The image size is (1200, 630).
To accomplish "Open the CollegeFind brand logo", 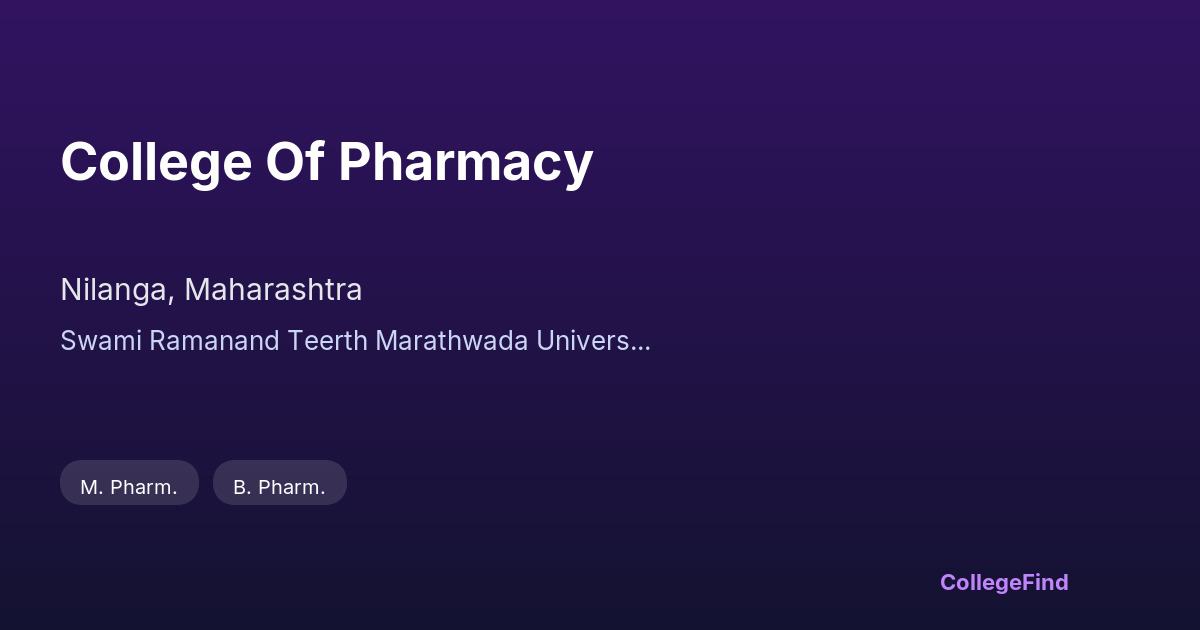I will click(1003, 582).
